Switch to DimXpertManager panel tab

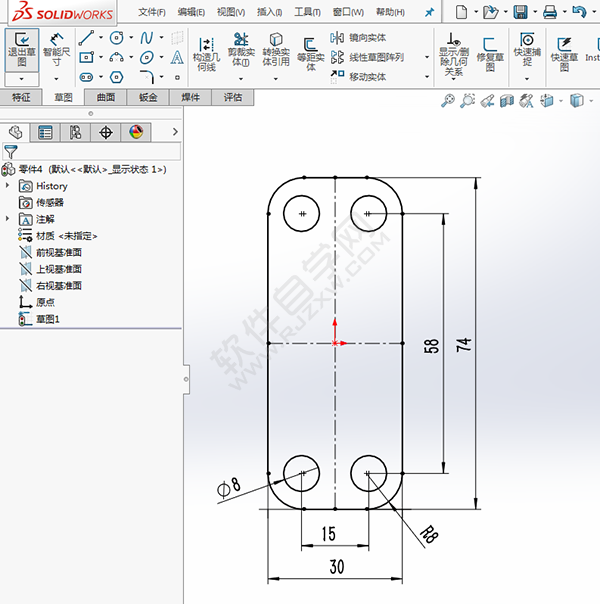click(106, 133)
